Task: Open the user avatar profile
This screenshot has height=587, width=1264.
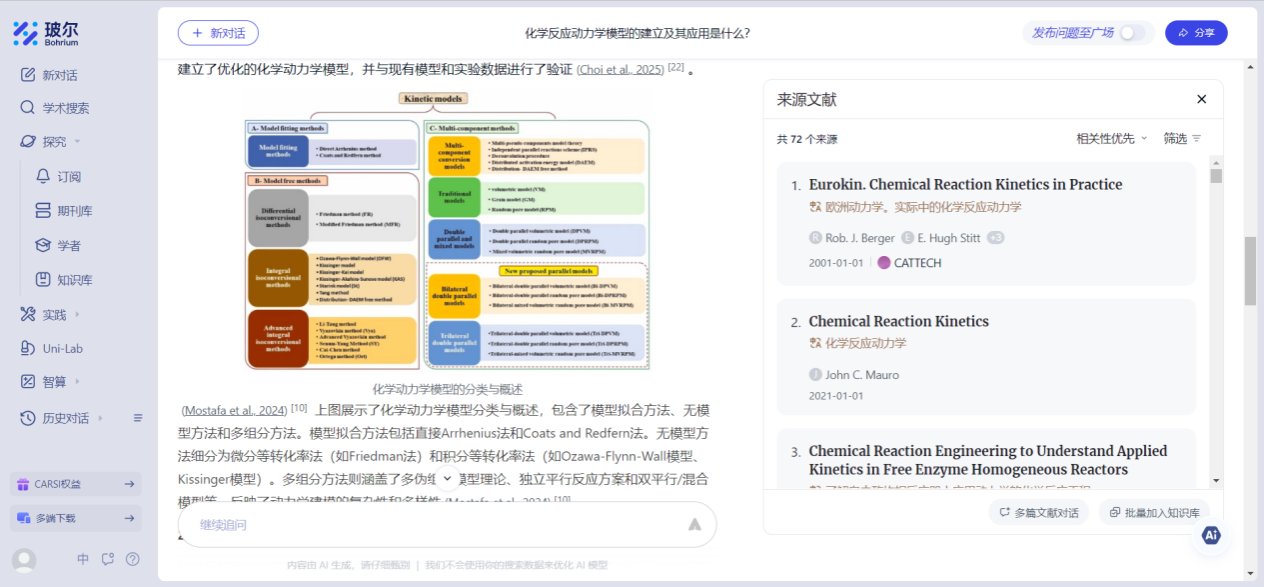Action: [24, 560]
